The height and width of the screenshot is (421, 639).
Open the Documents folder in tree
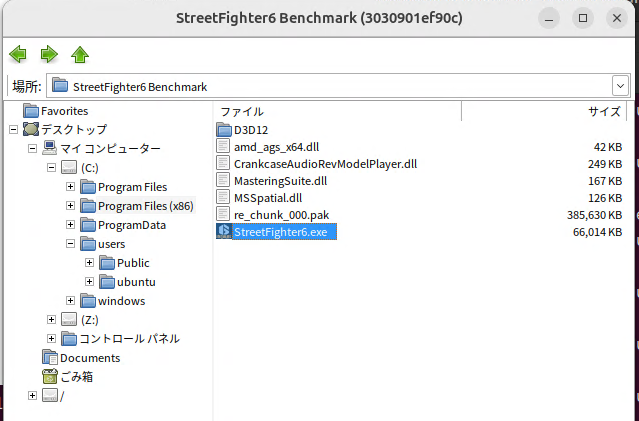click(x=89, y=357)
